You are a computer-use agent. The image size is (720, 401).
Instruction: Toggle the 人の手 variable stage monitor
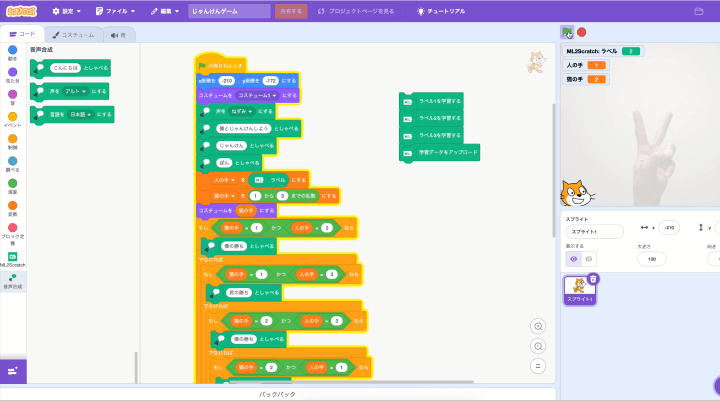[x=586, y=65]
